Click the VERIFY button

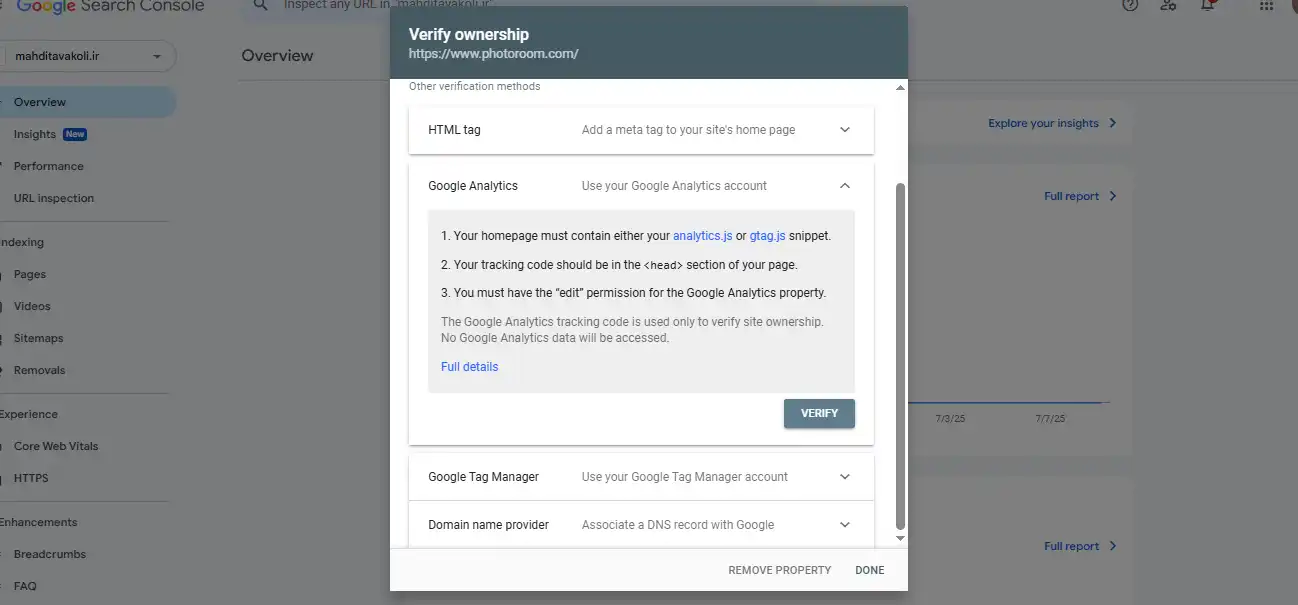819,413
